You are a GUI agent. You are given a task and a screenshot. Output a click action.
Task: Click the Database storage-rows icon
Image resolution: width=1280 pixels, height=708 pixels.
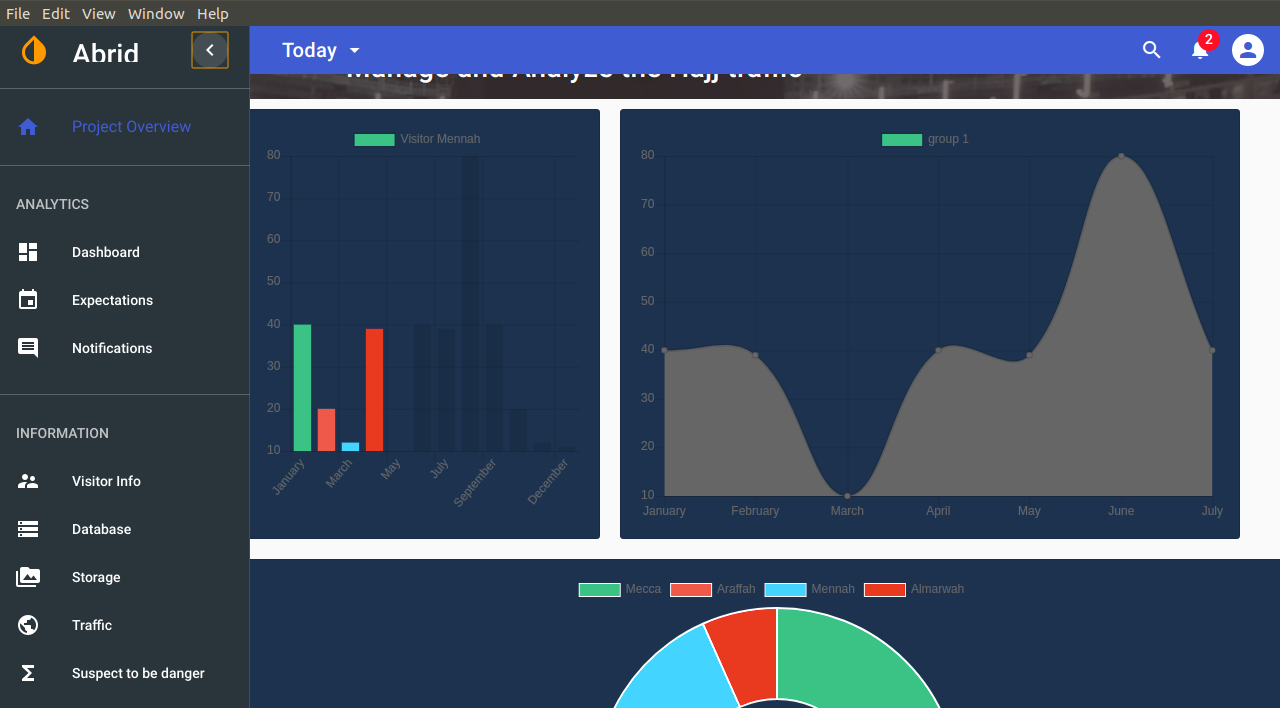click(x=28, y=529)
